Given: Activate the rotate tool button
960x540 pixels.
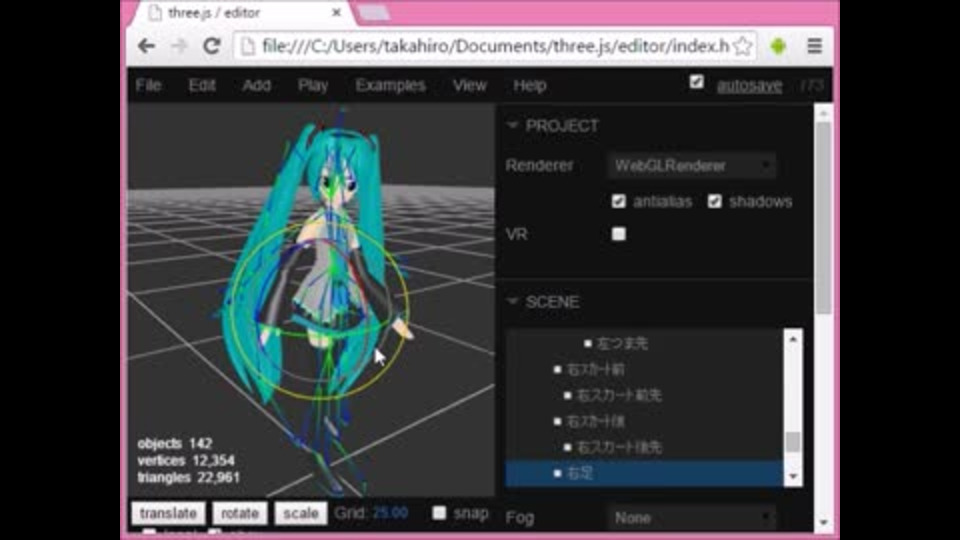Looking at the screenshot, I should click(x=240, y=513).
